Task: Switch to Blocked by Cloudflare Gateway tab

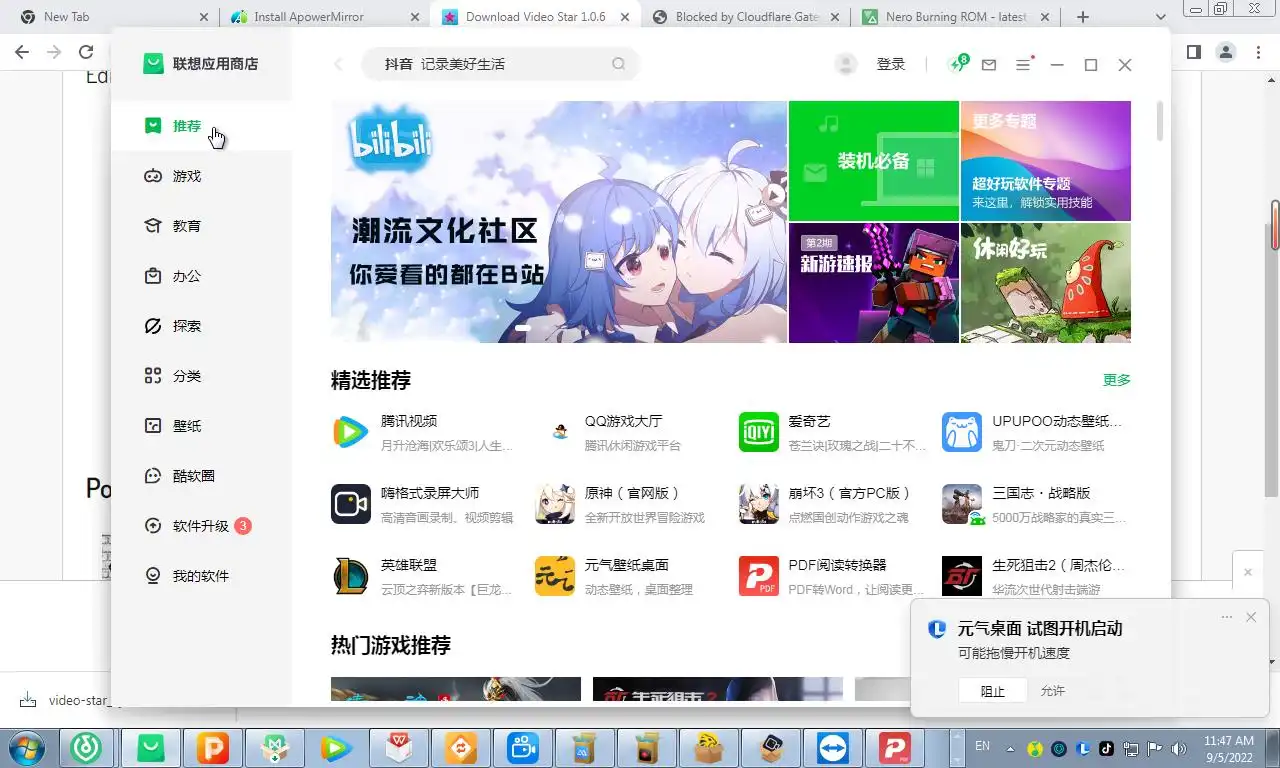Action: [745, 17]
